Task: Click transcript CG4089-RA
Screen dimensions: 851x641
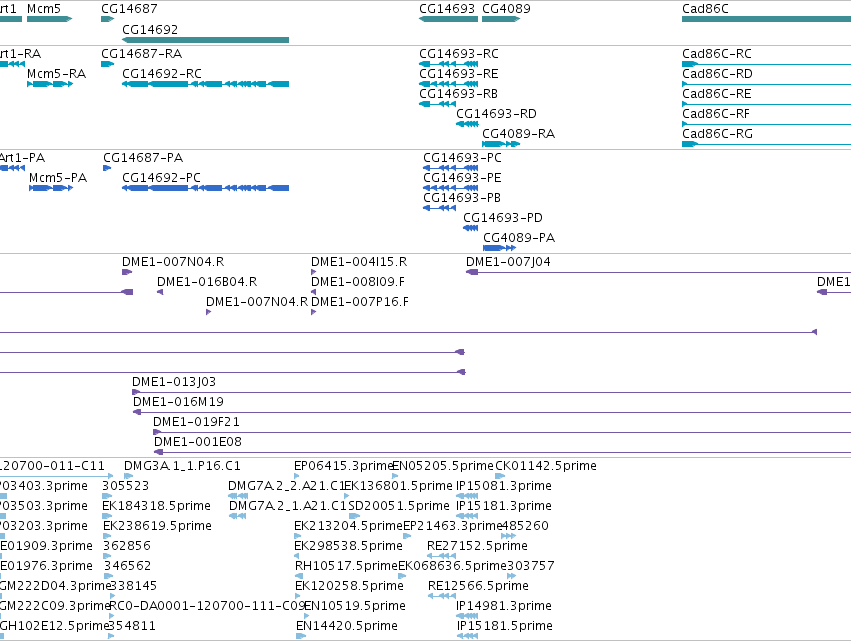Action: (501, 144)
